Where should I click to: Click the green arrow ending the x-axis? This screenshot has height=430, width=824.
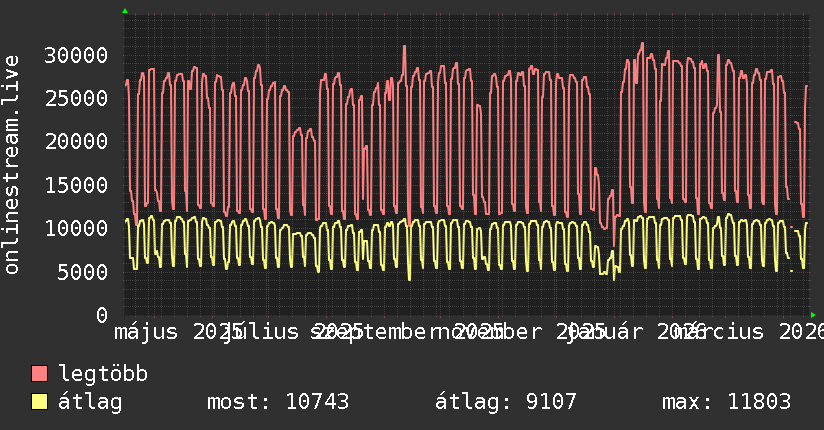pyautogui.click(x=813, y=315)
